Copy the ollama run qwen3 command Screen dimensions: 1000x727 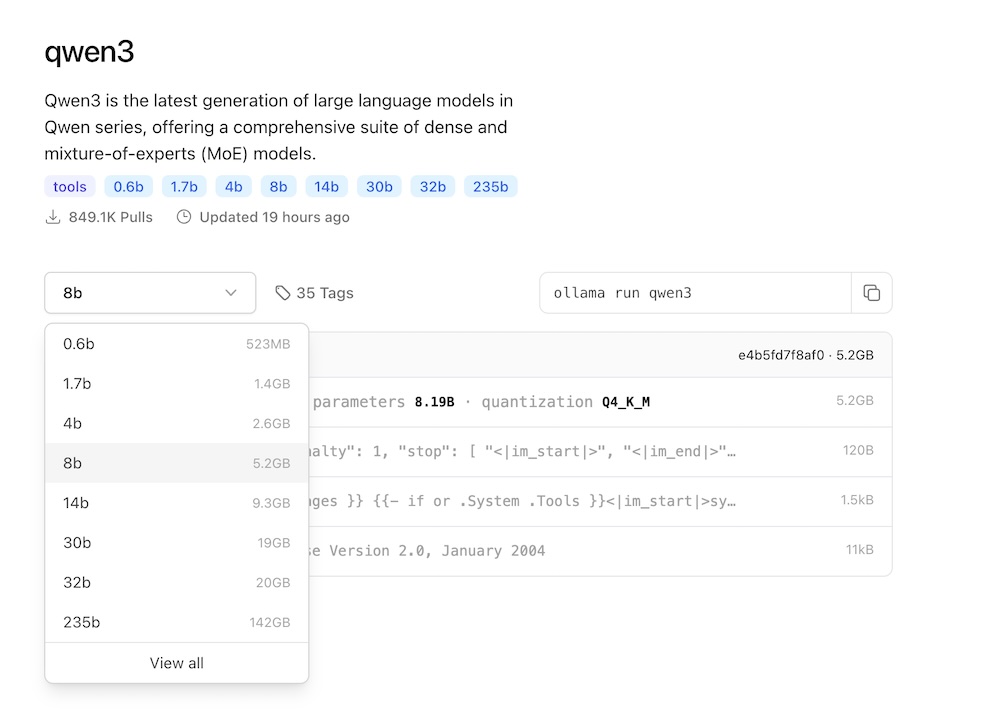click(871, 293)
